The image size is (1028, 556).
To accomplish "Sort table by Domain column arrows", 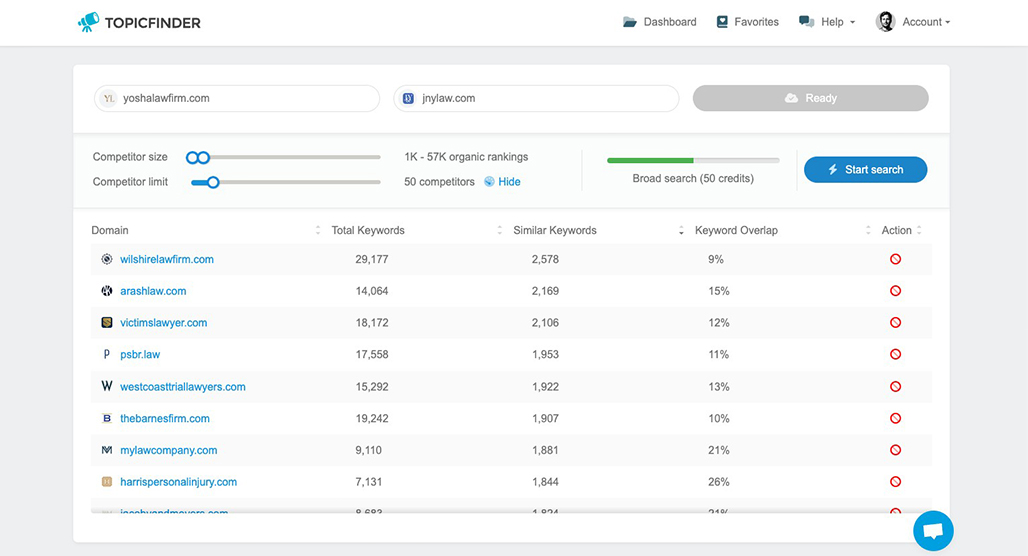I will (318, 230).
